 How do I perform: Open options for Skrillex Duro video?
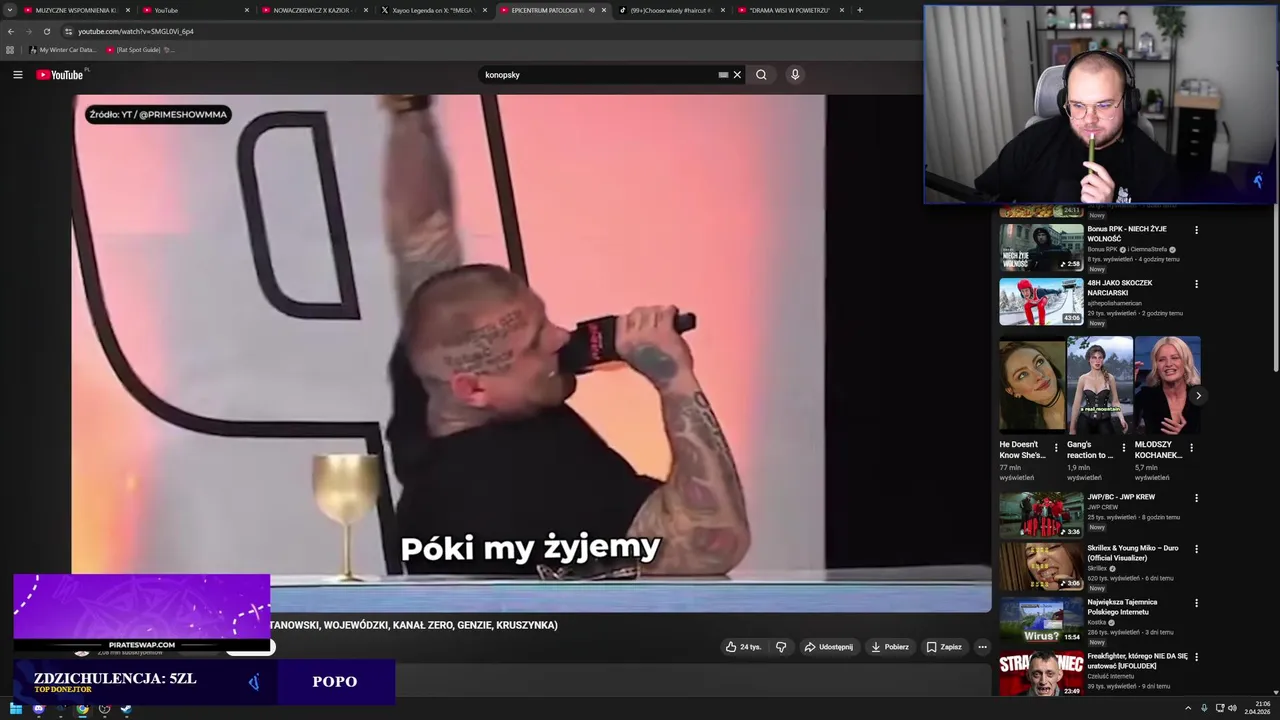[1196, 549]
